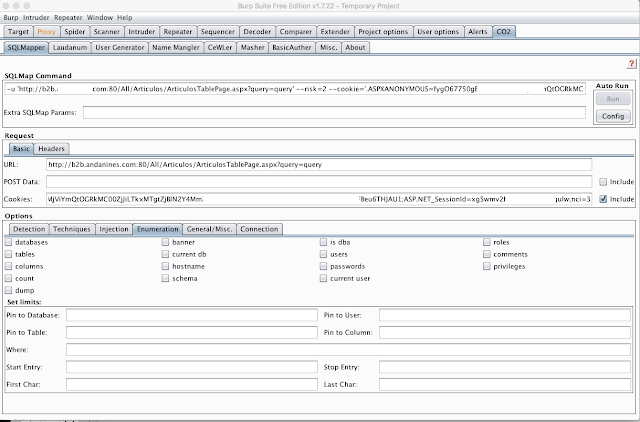Switch to the Extender tab

tap(335, 31)
